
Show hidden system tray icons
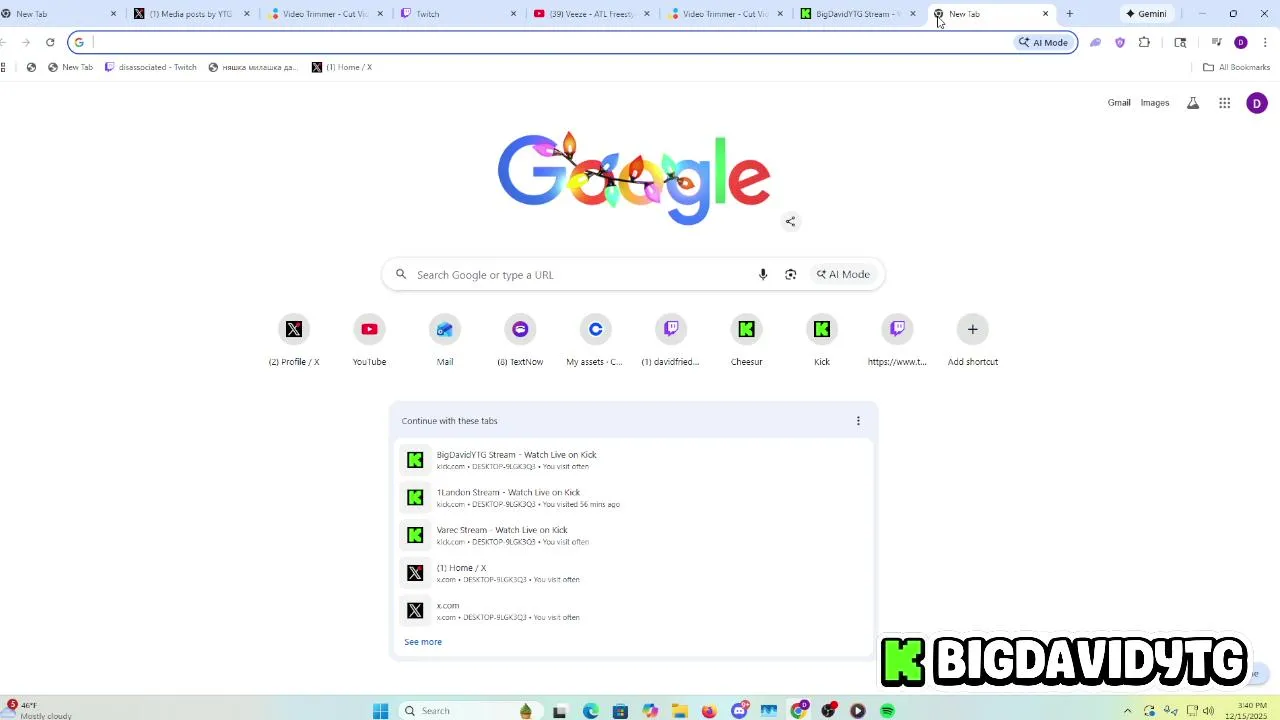pos(1128,711)
